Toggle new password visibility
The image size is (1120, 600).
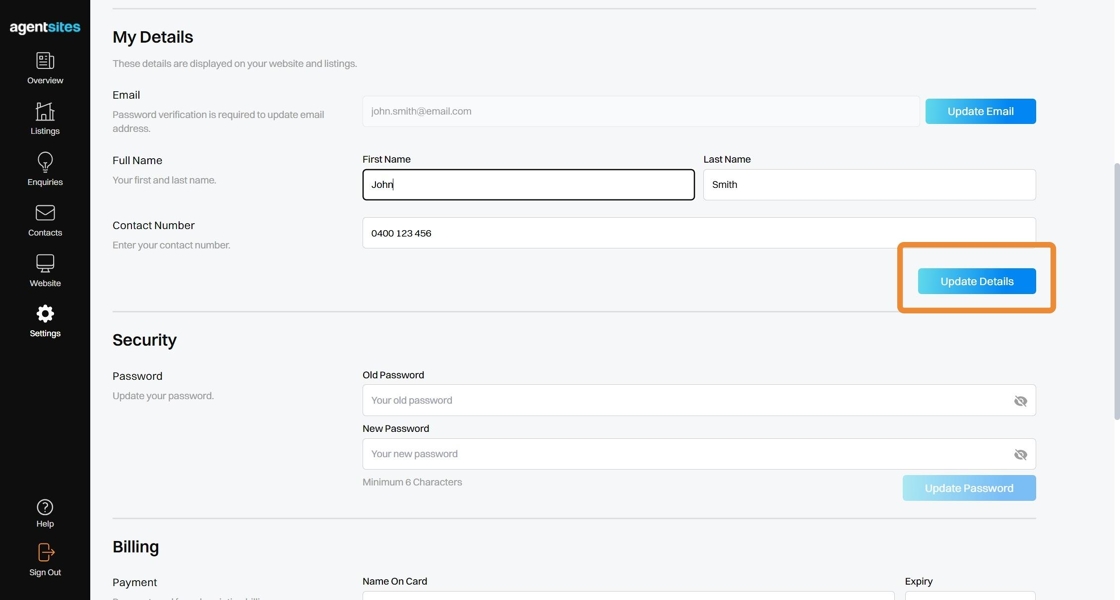pos(1020,455)
